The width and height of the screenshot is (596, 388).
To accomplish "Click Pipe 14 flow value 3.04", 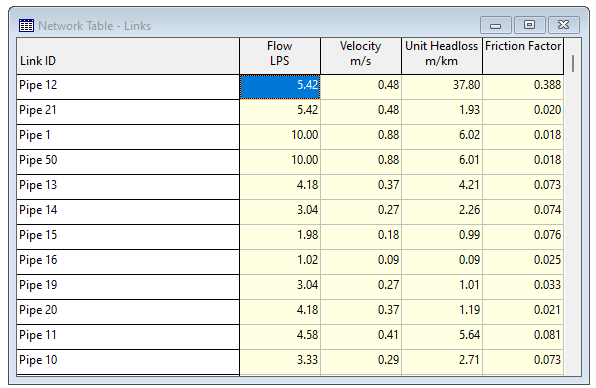I will [x=280, y=212].
